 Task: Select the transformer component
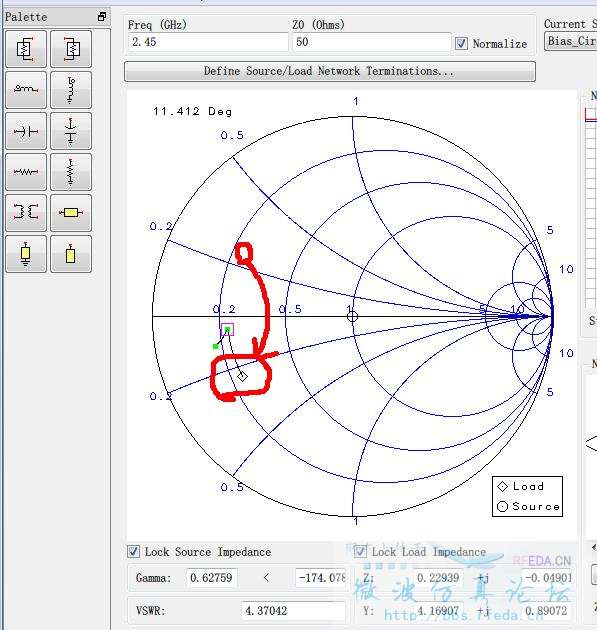[x=26, y=213]
